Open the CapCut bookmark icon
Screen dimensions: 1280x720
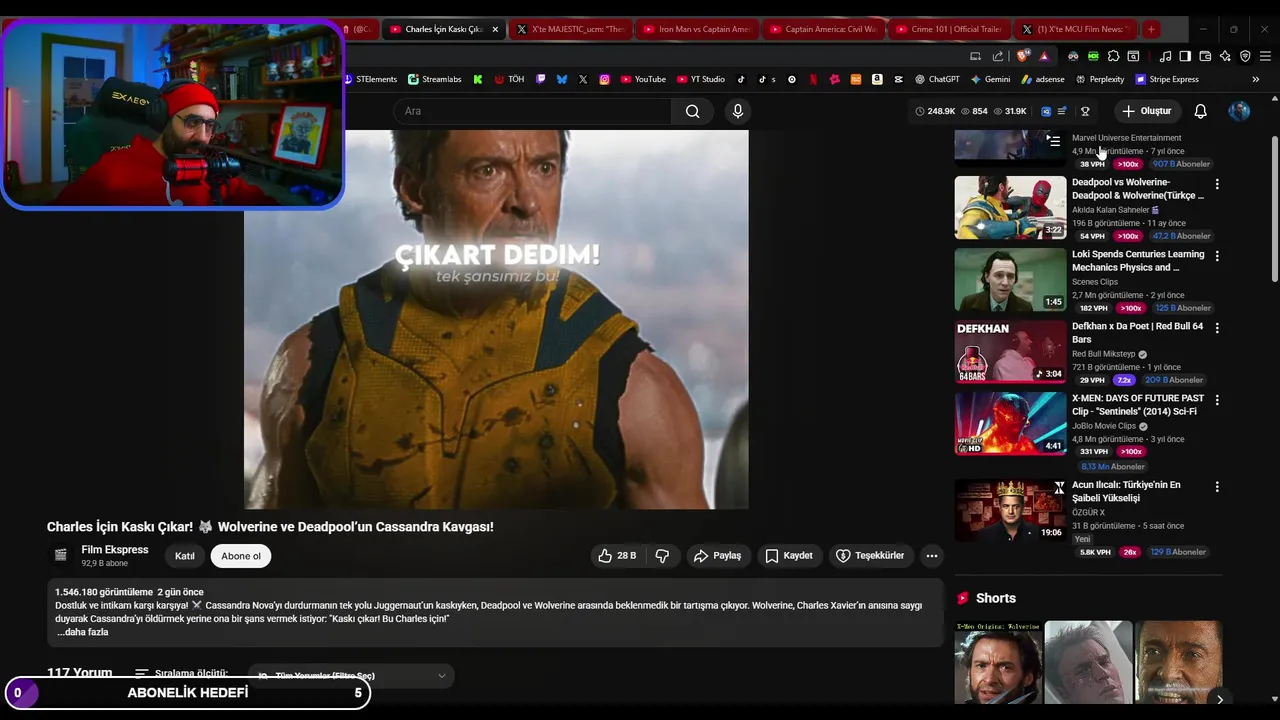898,79
